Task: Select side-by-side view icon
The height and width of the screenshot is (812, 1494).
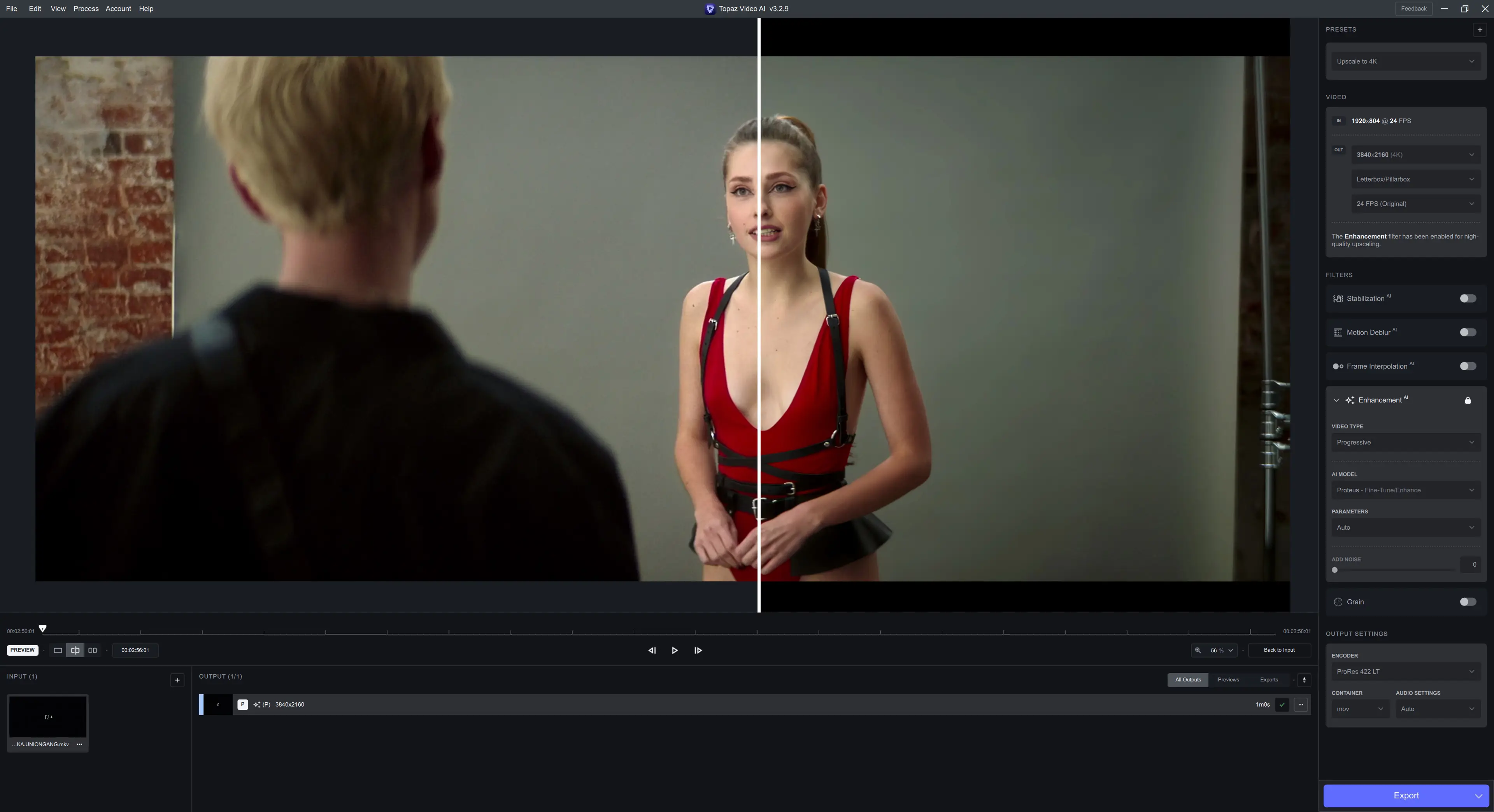Action: pyautogui.click(x=92, y=650)
